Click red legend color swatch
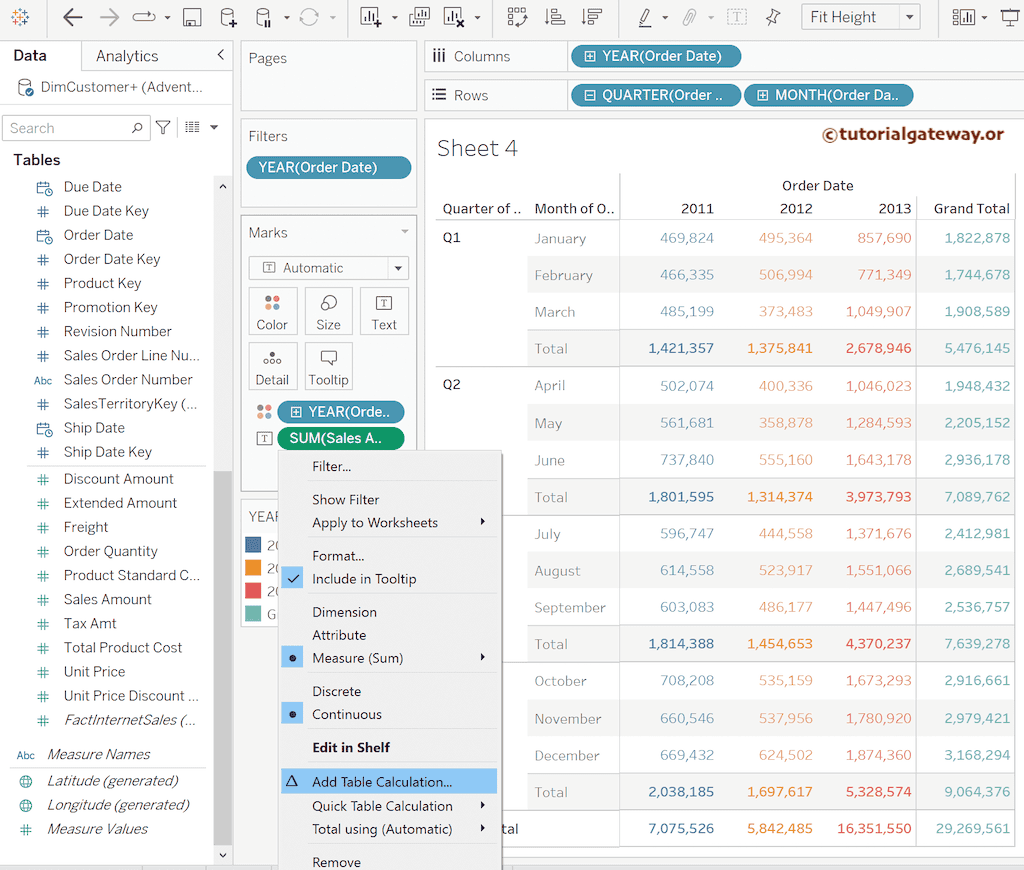The image size is (1024, 870). tap(253, 590)
